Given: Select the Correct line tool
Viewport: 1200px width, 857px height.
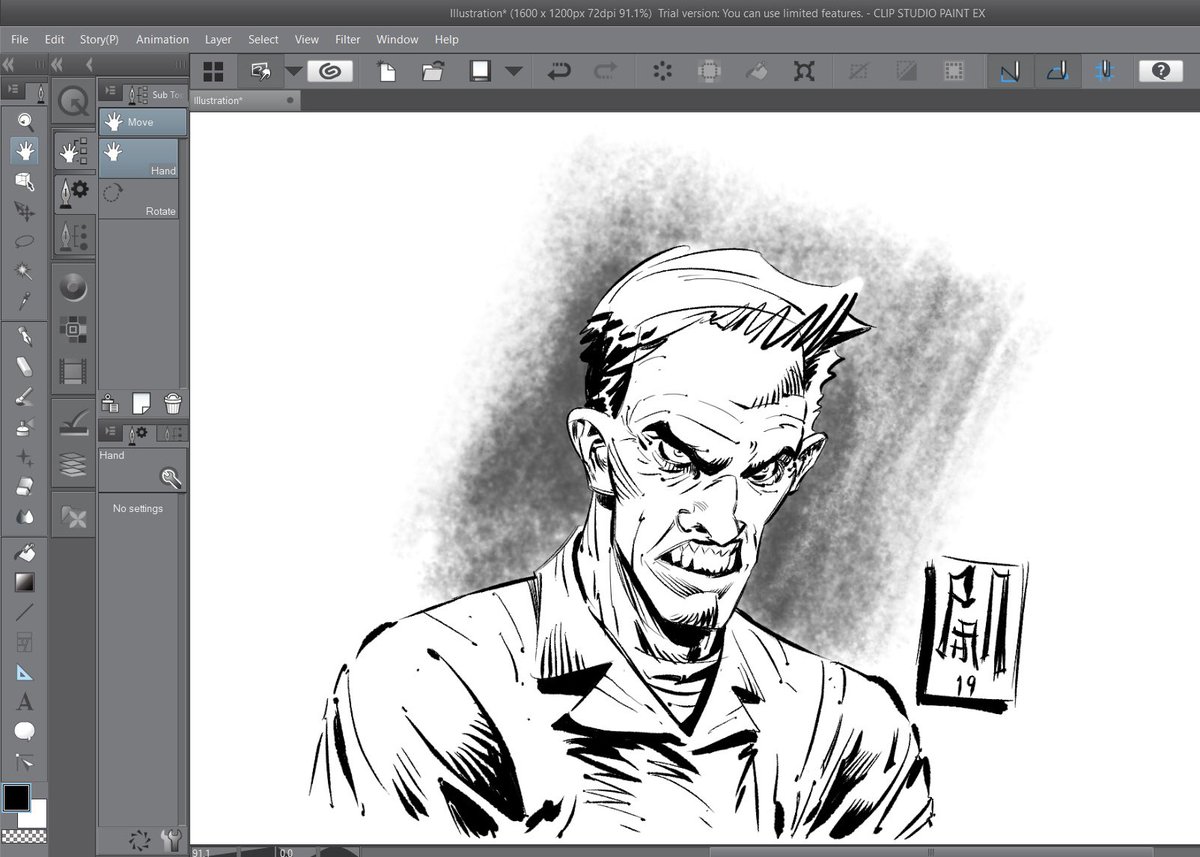Looking at the screenshot, I should (x=25, y=762).
